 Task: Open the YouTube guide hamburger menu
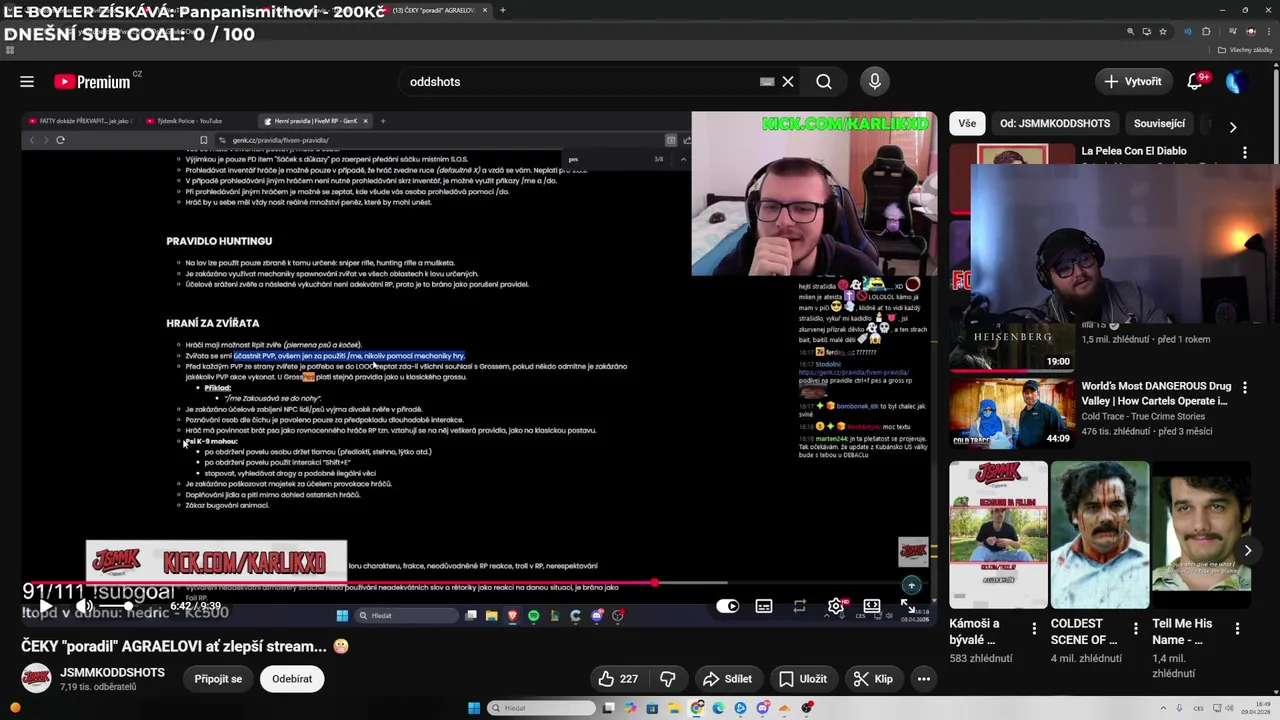(27, 82)
